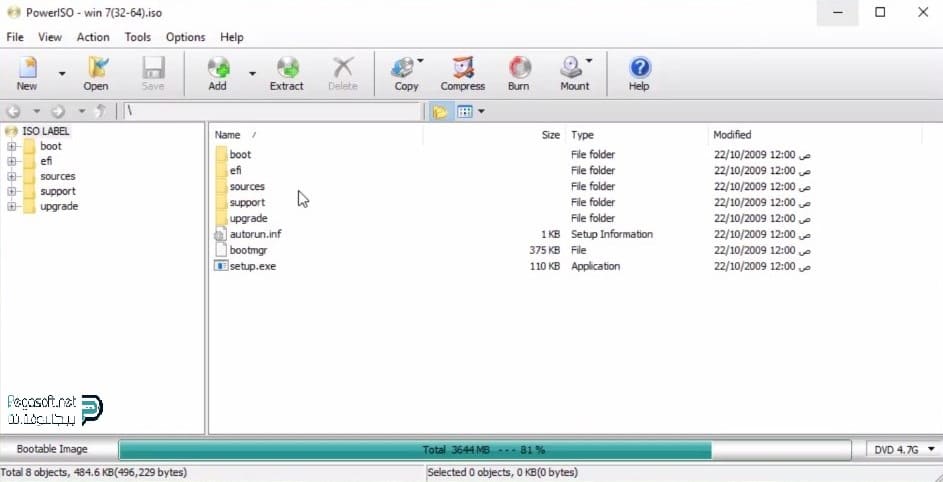
Task: Open the view mode dropdown arrow
Action: (481, 112)
